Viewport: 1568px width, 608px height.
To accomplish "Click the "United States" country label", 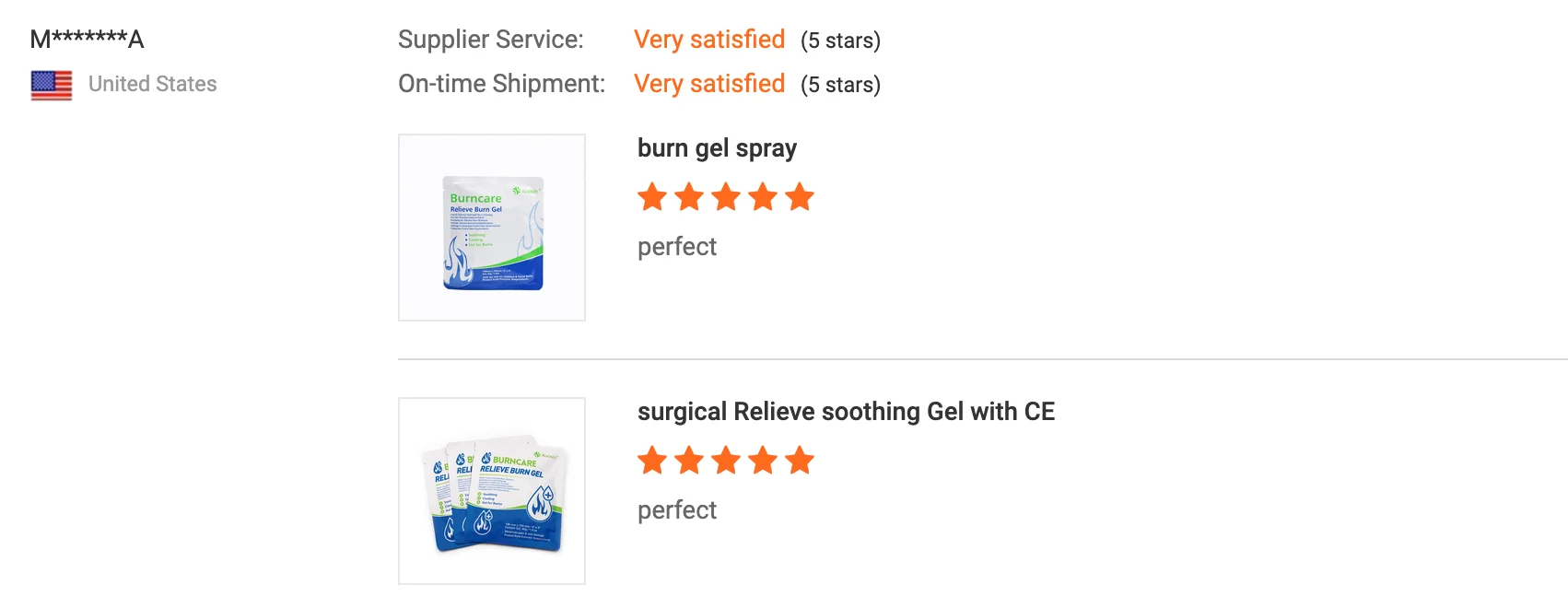I will [x=153, y=84].
